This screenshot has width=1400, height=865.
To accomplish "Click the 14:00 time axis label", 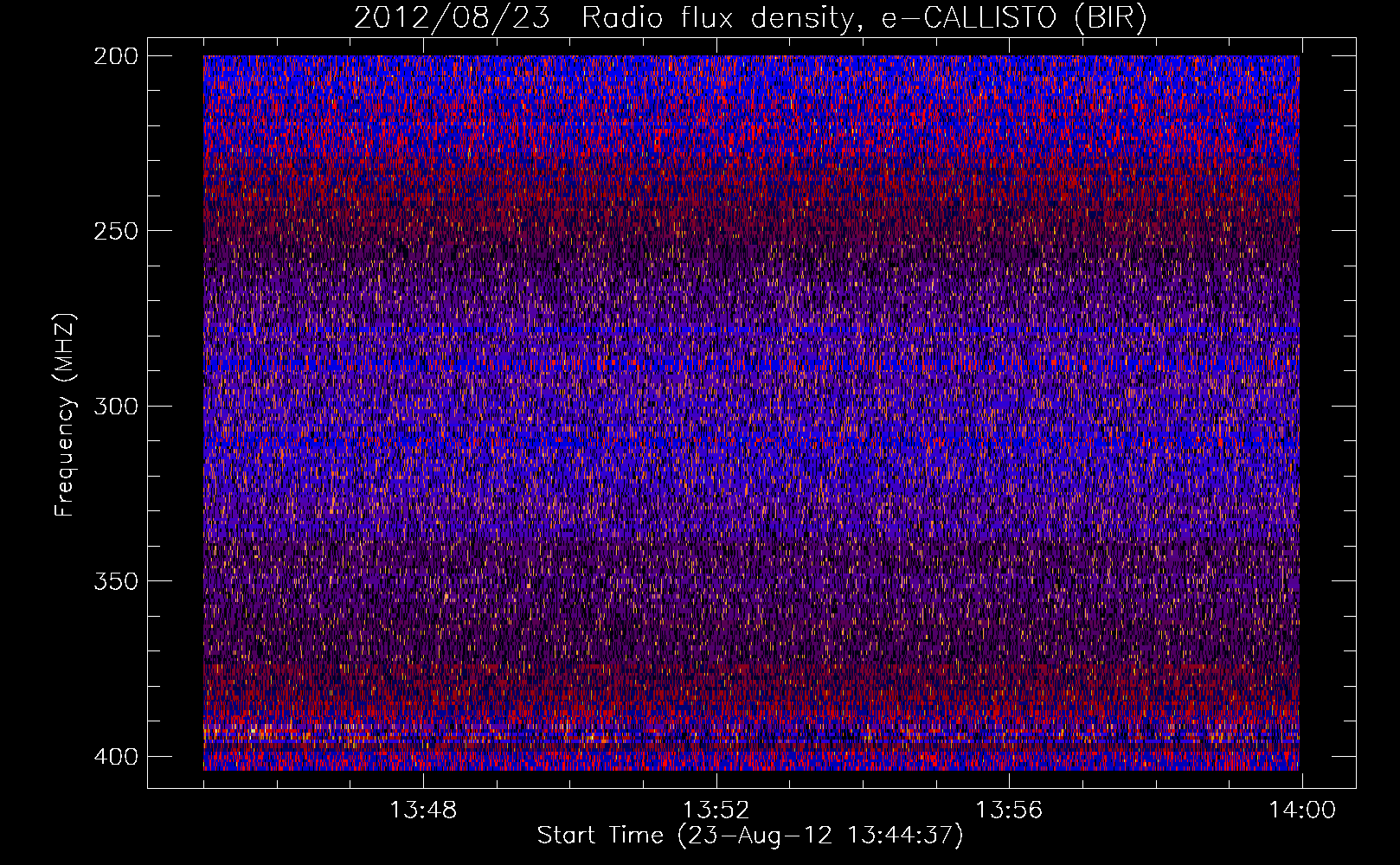I will [x=1302, y=811].
